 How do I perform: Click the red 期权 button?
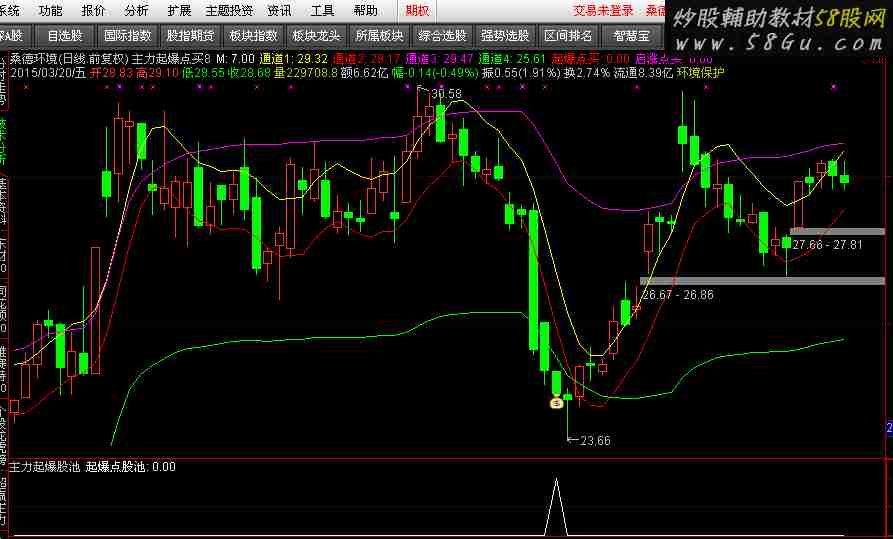click(417, 10)
